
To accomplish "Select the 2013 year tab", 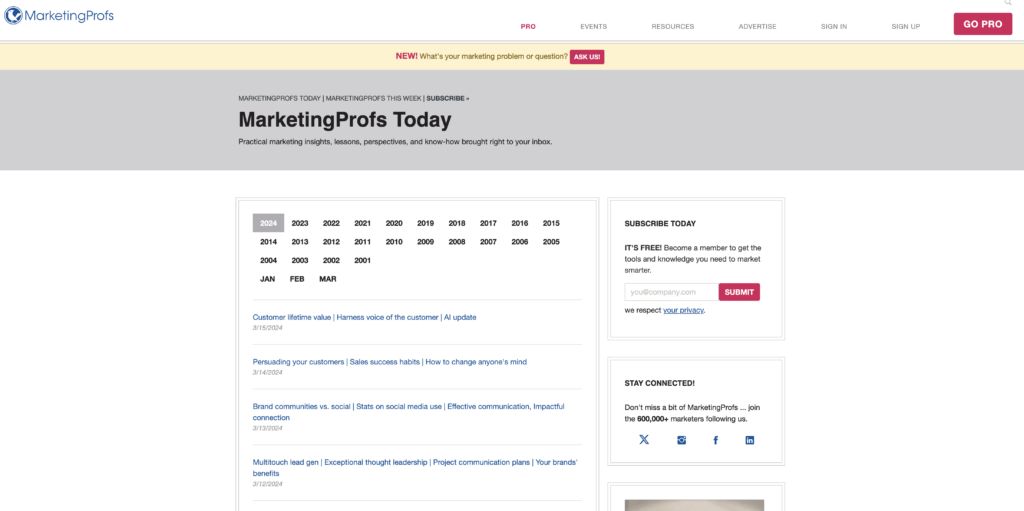I will click(x=300, y=242).
